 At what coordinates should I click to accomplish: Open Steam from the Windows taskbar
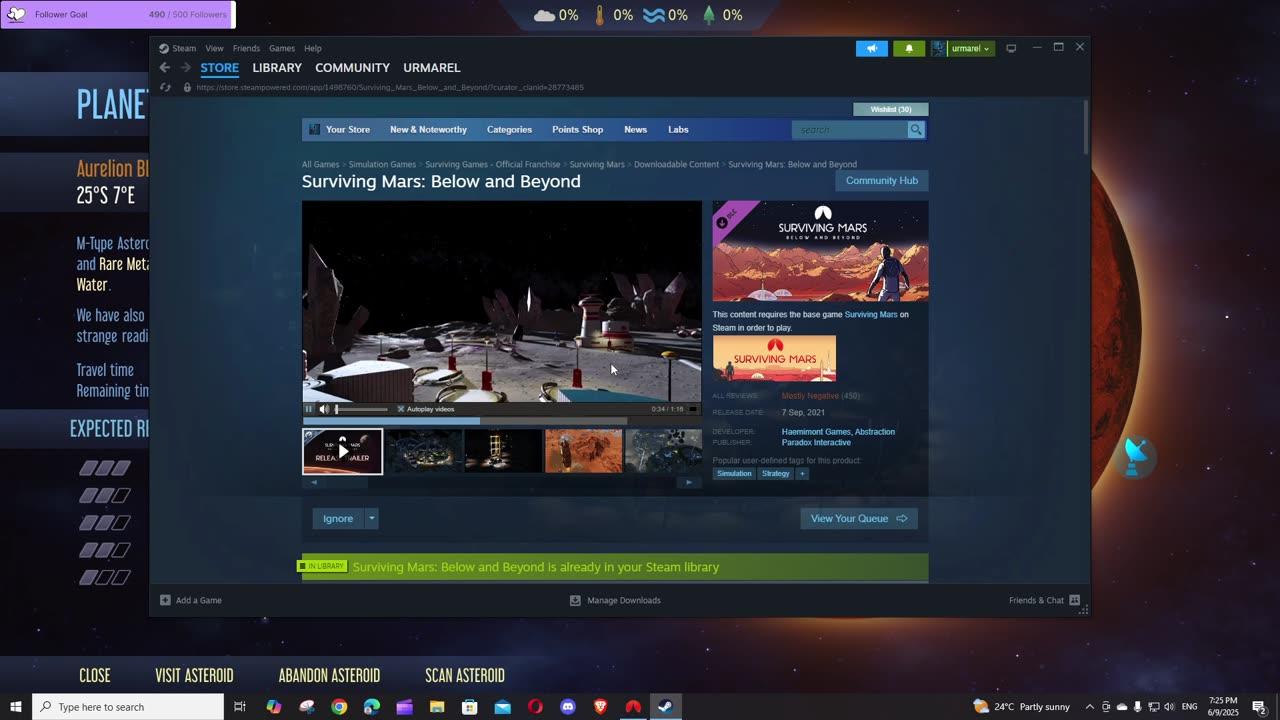(x=665, y=707)
